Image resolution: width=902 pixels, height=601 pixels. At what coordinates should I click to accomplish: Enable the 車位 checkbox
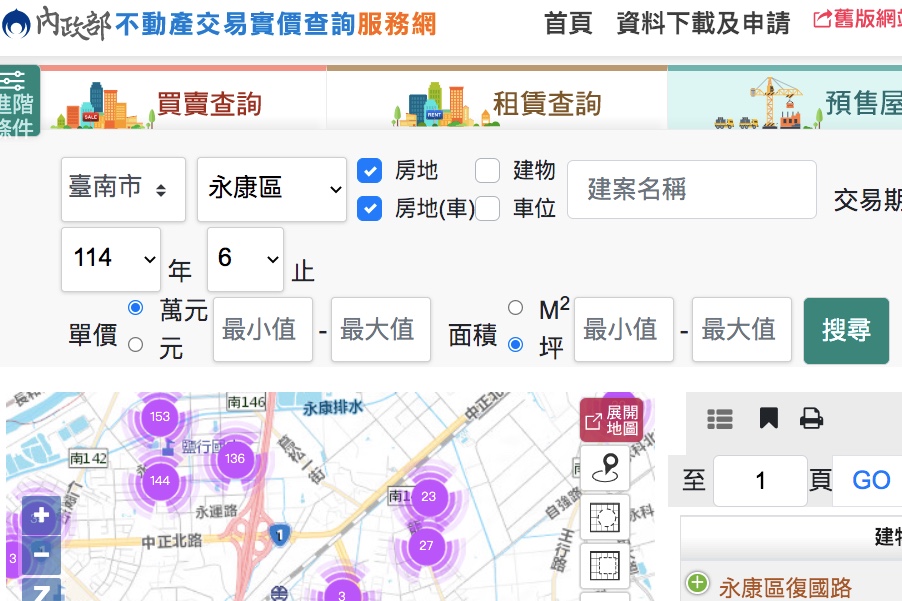(x=487, y=208)
